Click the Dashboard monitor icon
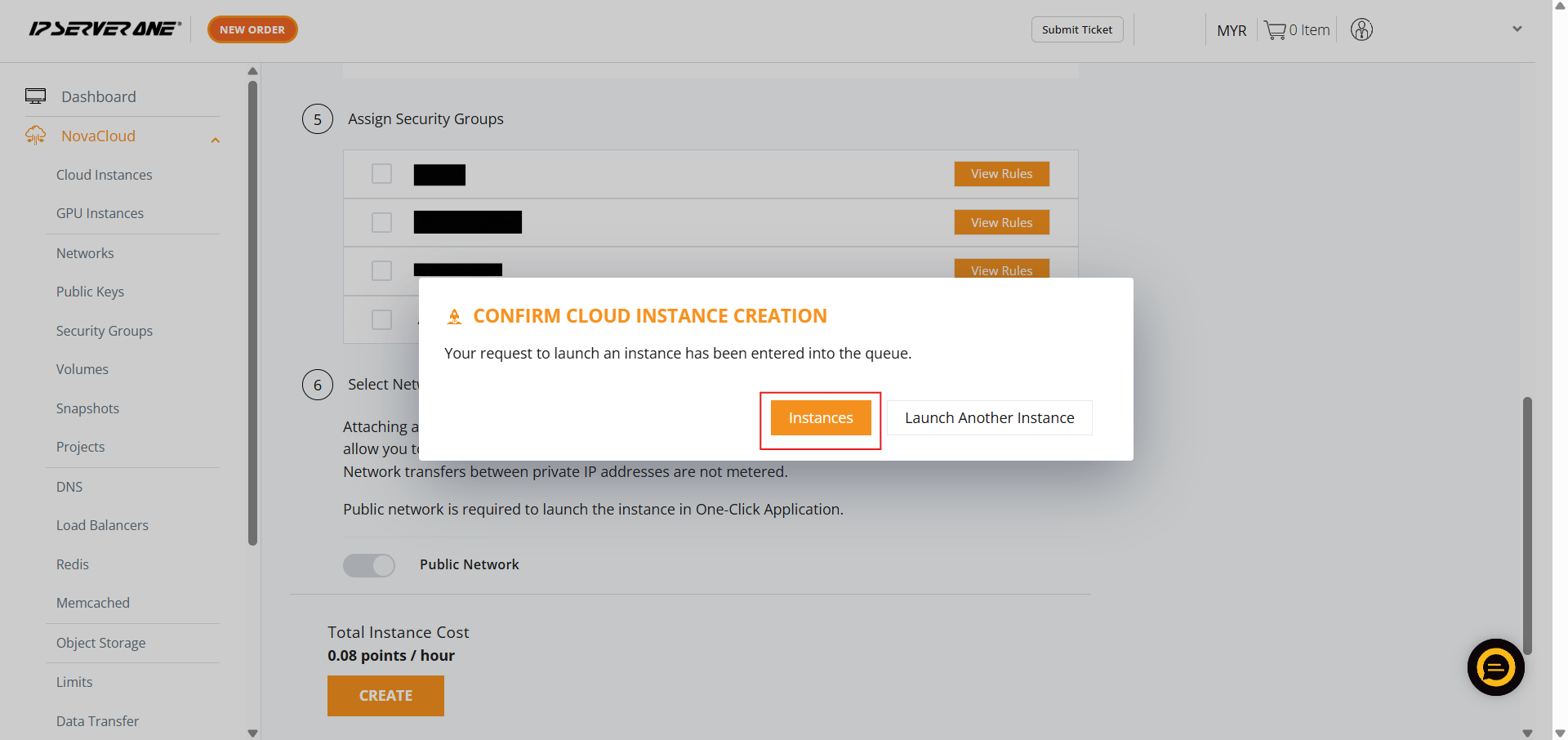 coord(35,96)
